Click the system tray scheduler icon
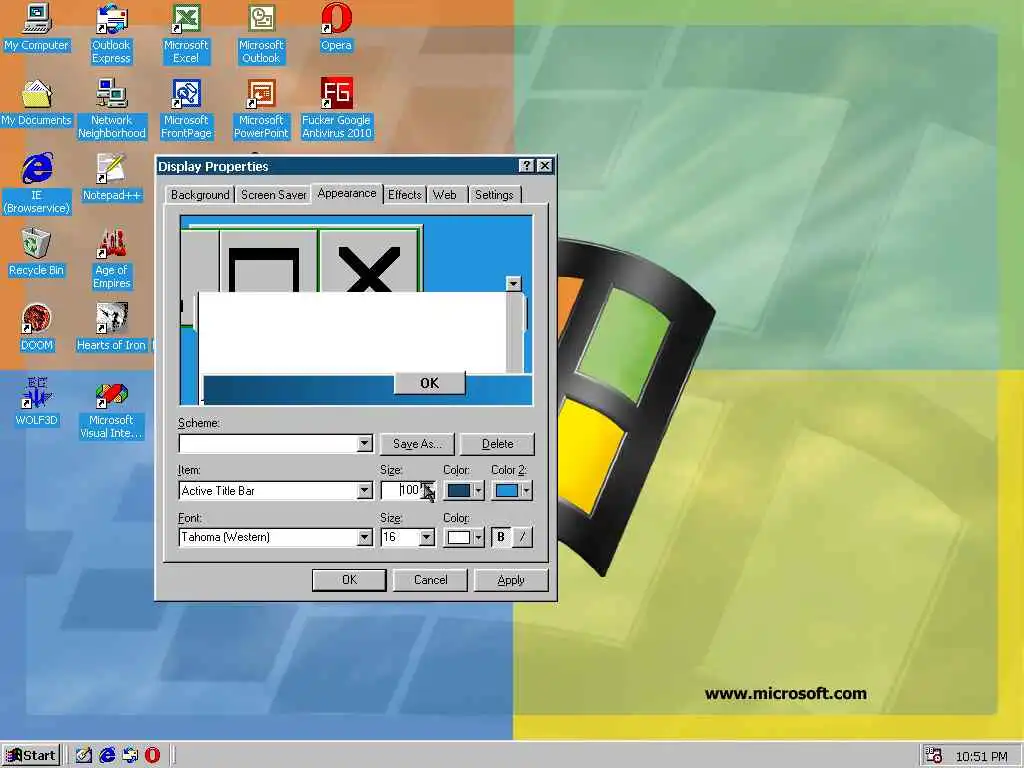1024x768 pixels. [934, 755]
